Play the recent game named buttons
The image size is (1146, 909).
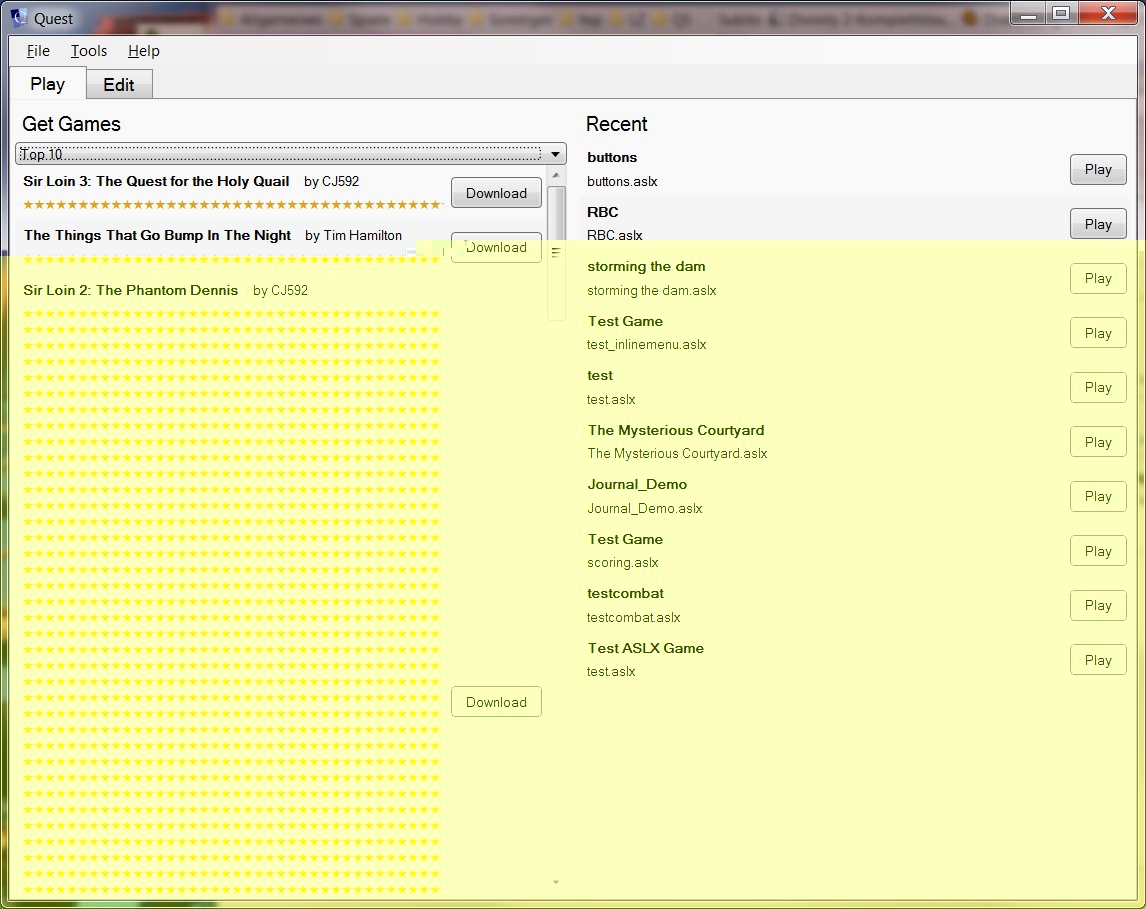(x=1097, y=170)
